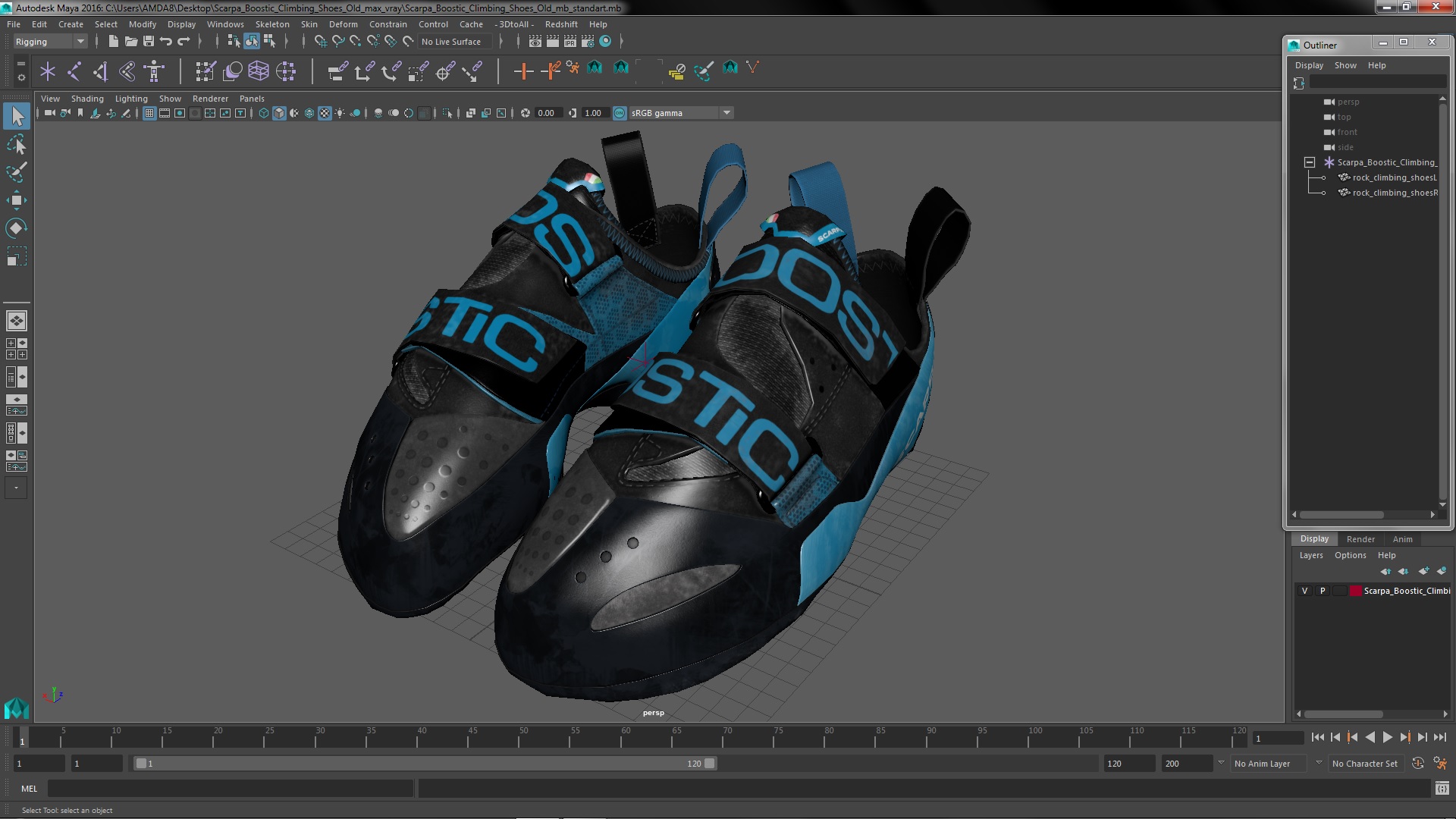Click the MEL command input field

click(x=231, y=789)
